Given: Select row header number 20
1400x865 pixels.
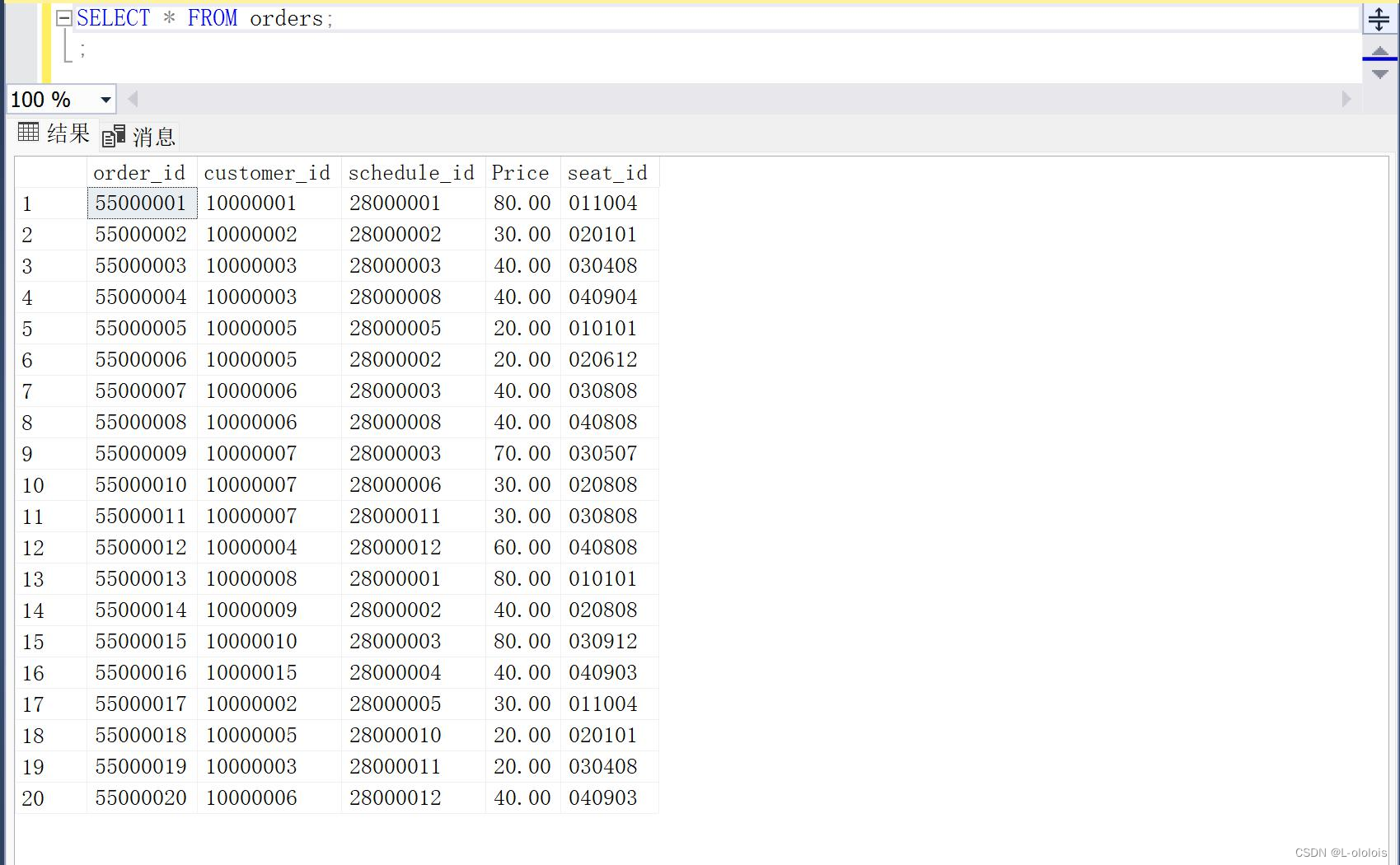Looking at the screenshot, I should click(50, 798).
